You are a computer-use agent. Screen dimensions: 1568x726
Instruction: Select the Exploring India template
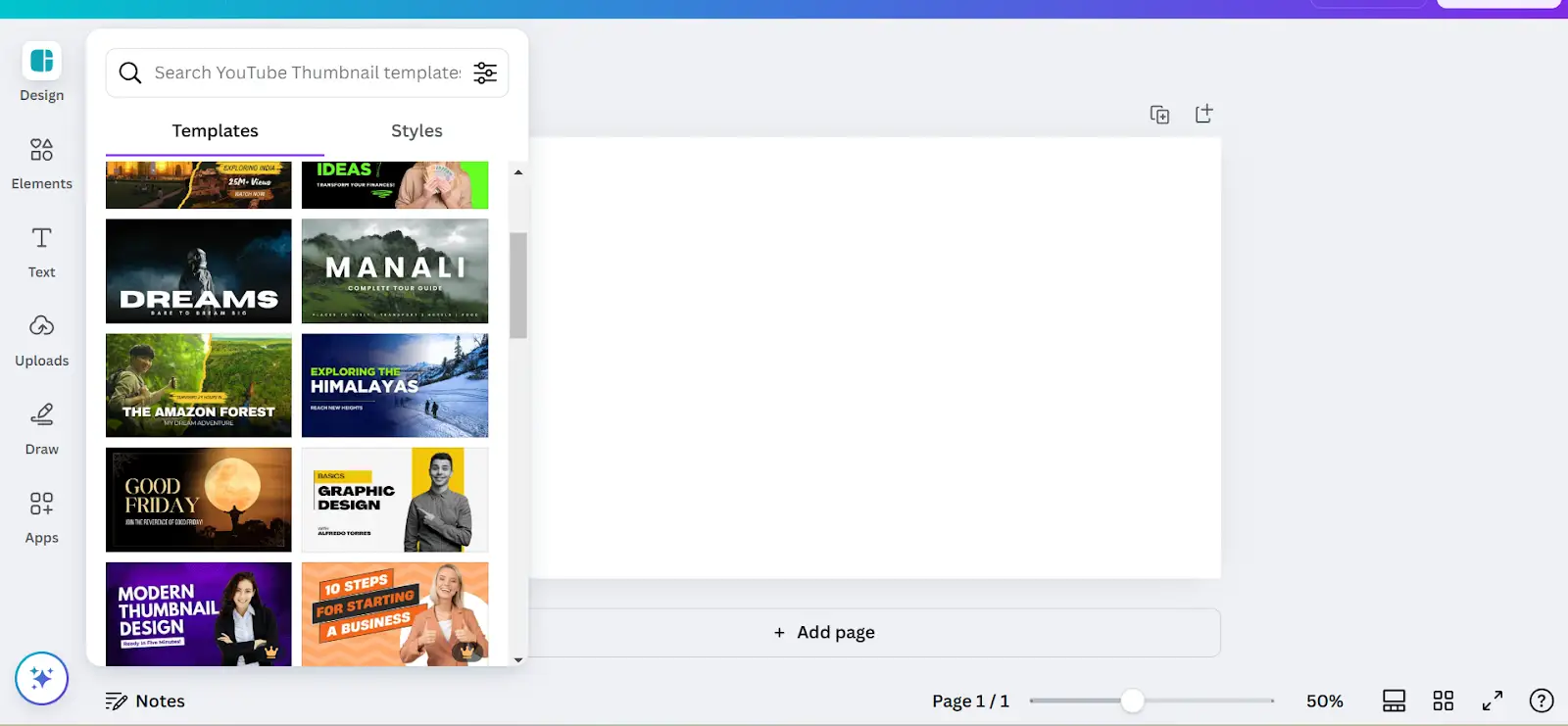(199, 185)
